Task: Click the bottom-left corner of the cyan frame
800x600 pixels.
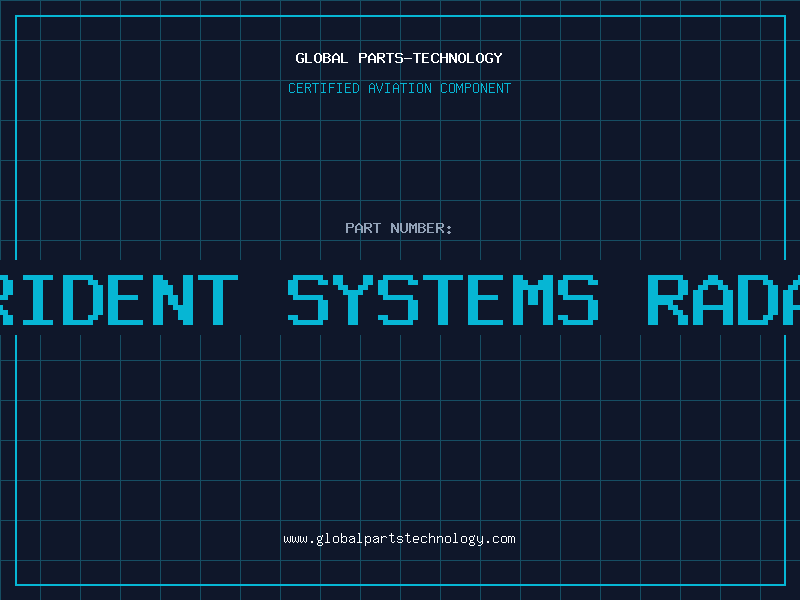Action: (16, 584)
